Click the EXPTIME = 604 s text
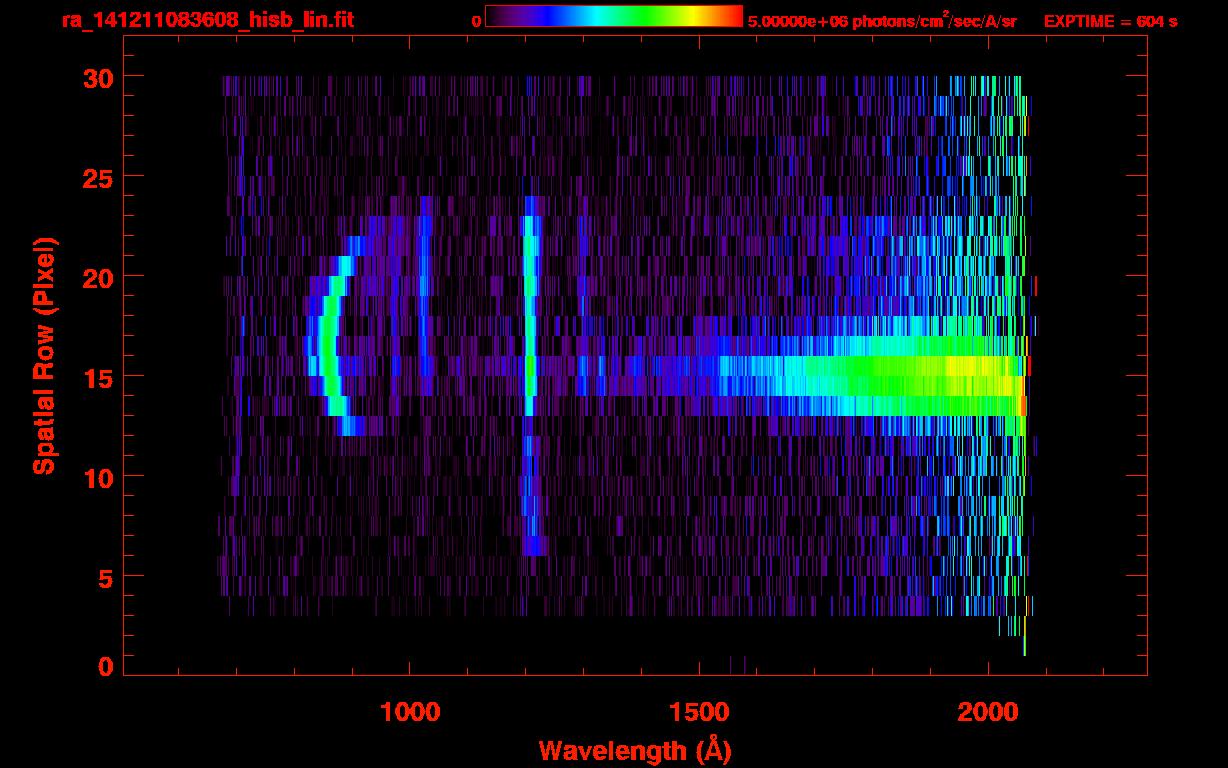Image resolution: width=1228 pixels, height=768 pixels. (x=1110, y=21)
